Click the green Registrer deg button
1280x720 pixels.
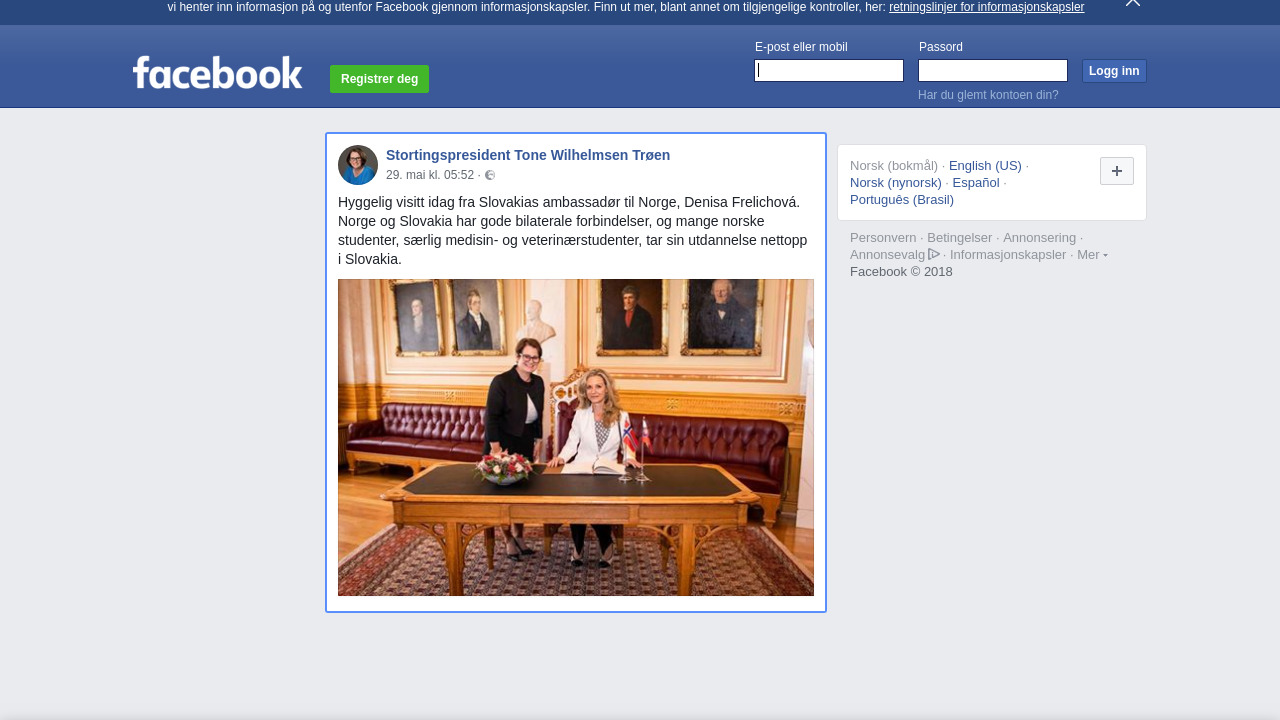point(379,79)
